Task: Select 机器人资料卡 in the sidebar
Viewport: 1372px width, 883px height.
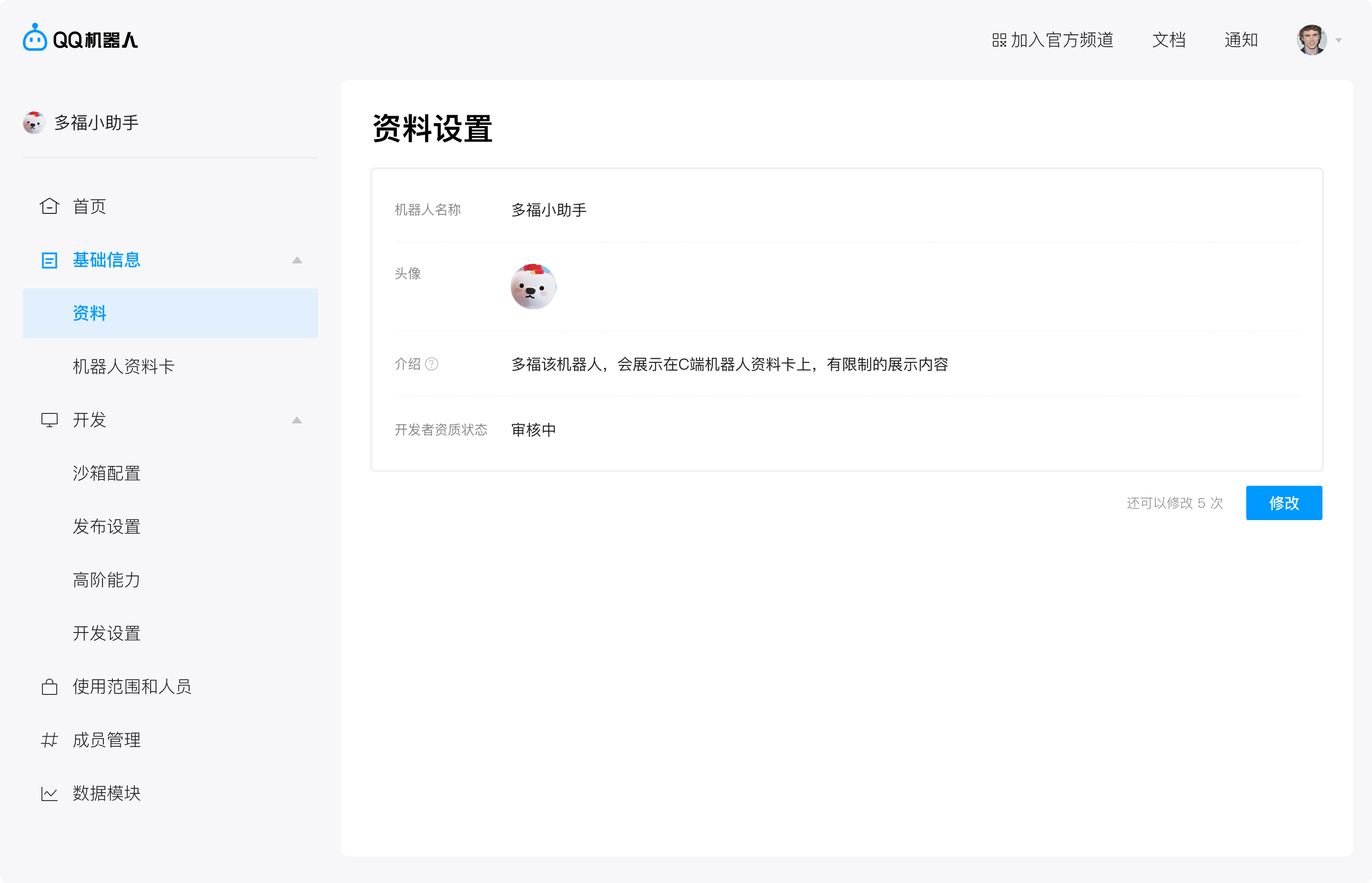Action: pyautogui.click(x=124, y=366)
